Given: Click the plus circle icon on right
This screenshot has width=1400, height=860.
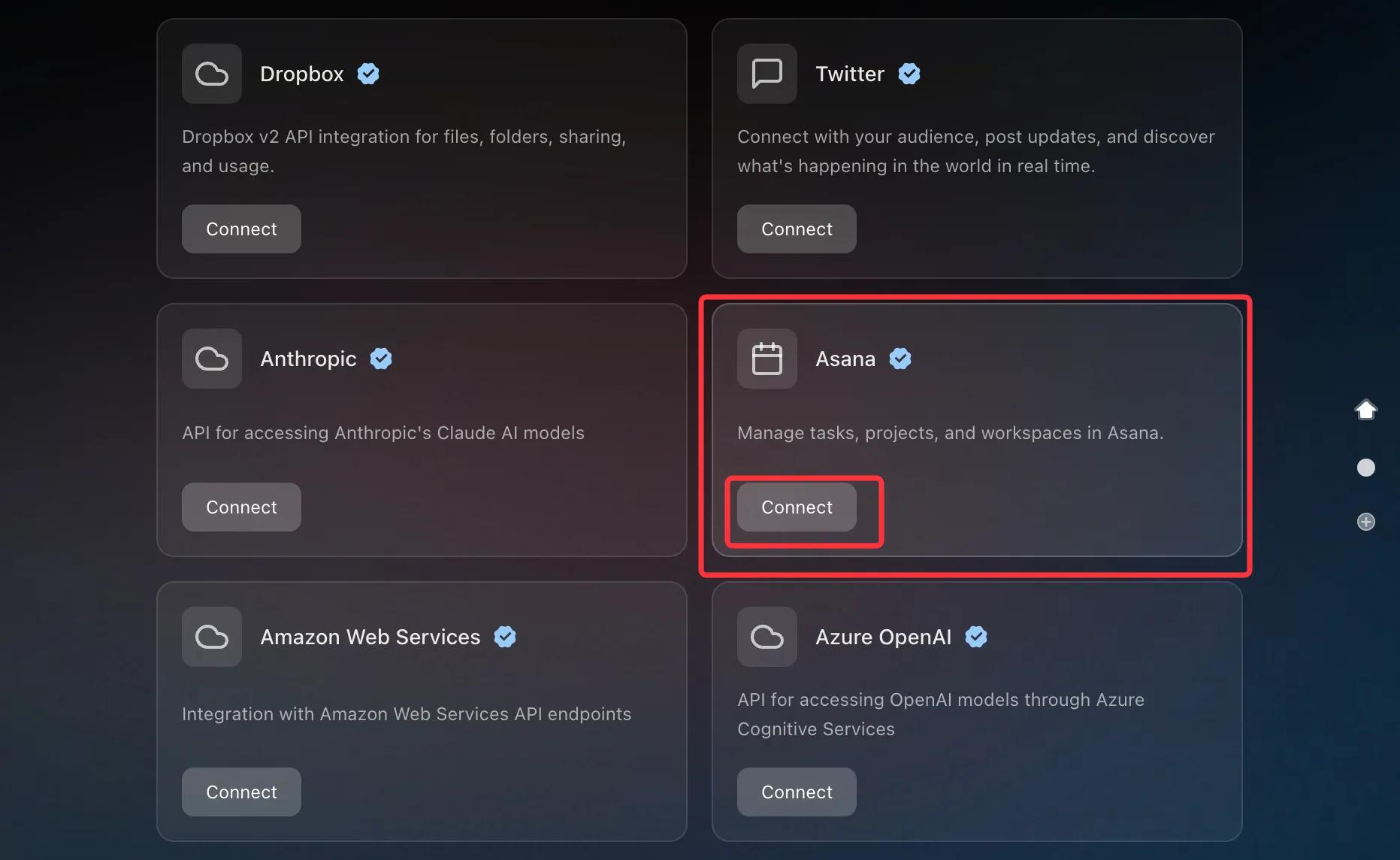Looking at the screenshot, I should [x=1365, y=522].
